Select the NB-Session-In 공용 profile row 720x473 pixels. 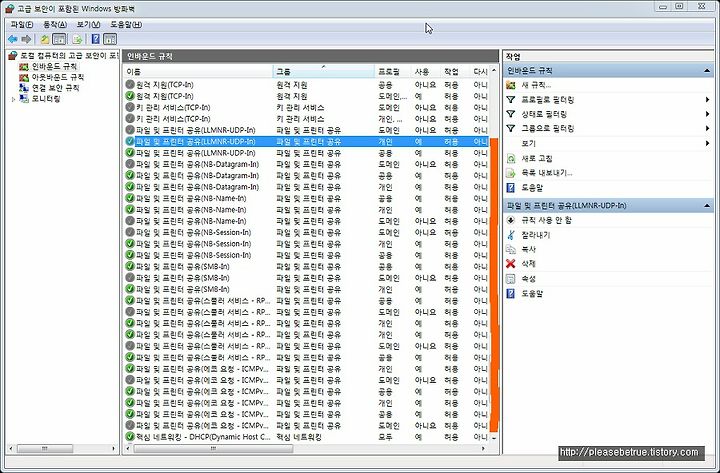[306, 255]
